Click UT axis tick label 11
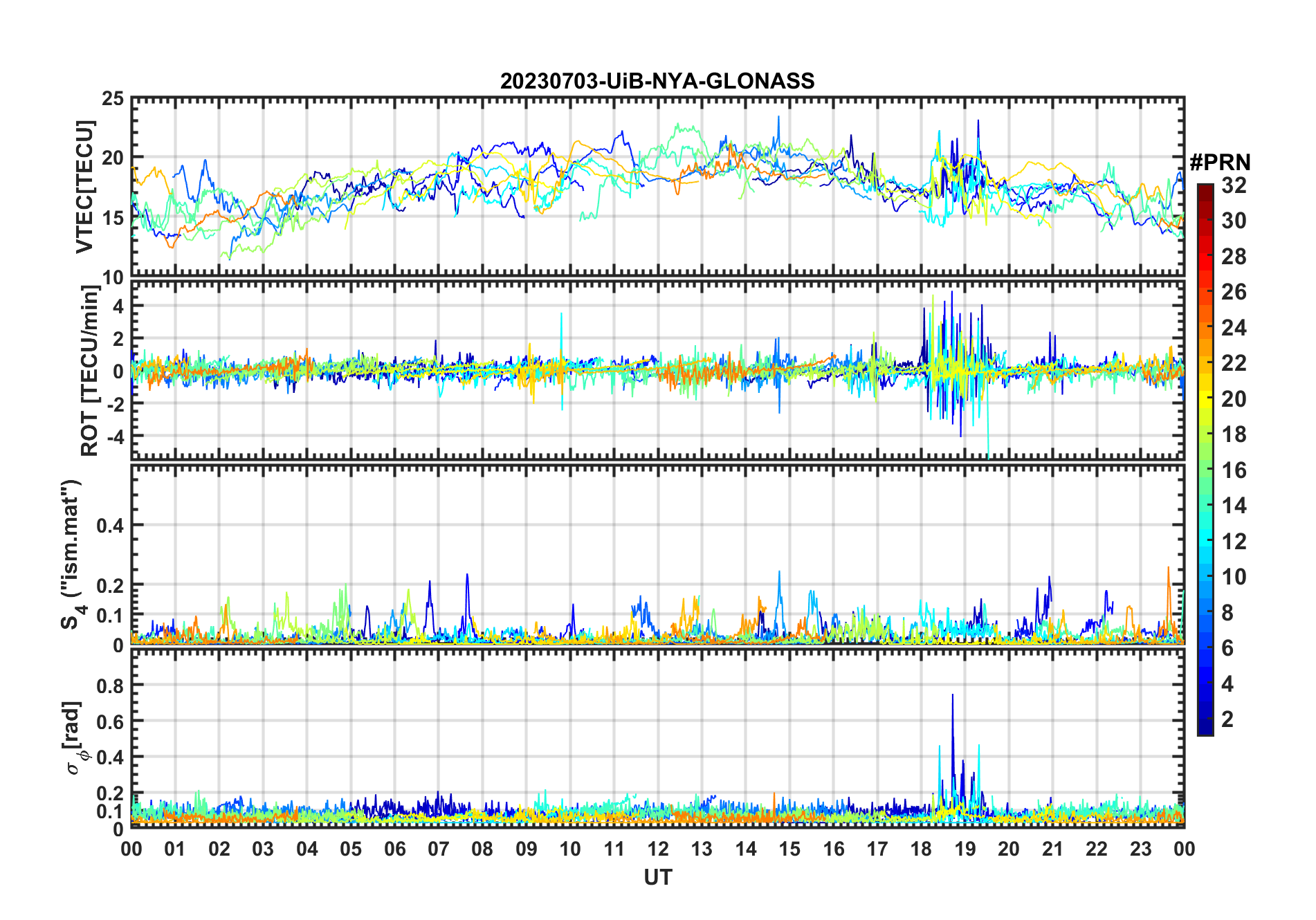The width and height of the screenshot is (1316, 920). pyautogui.click(x=614, y=849)
